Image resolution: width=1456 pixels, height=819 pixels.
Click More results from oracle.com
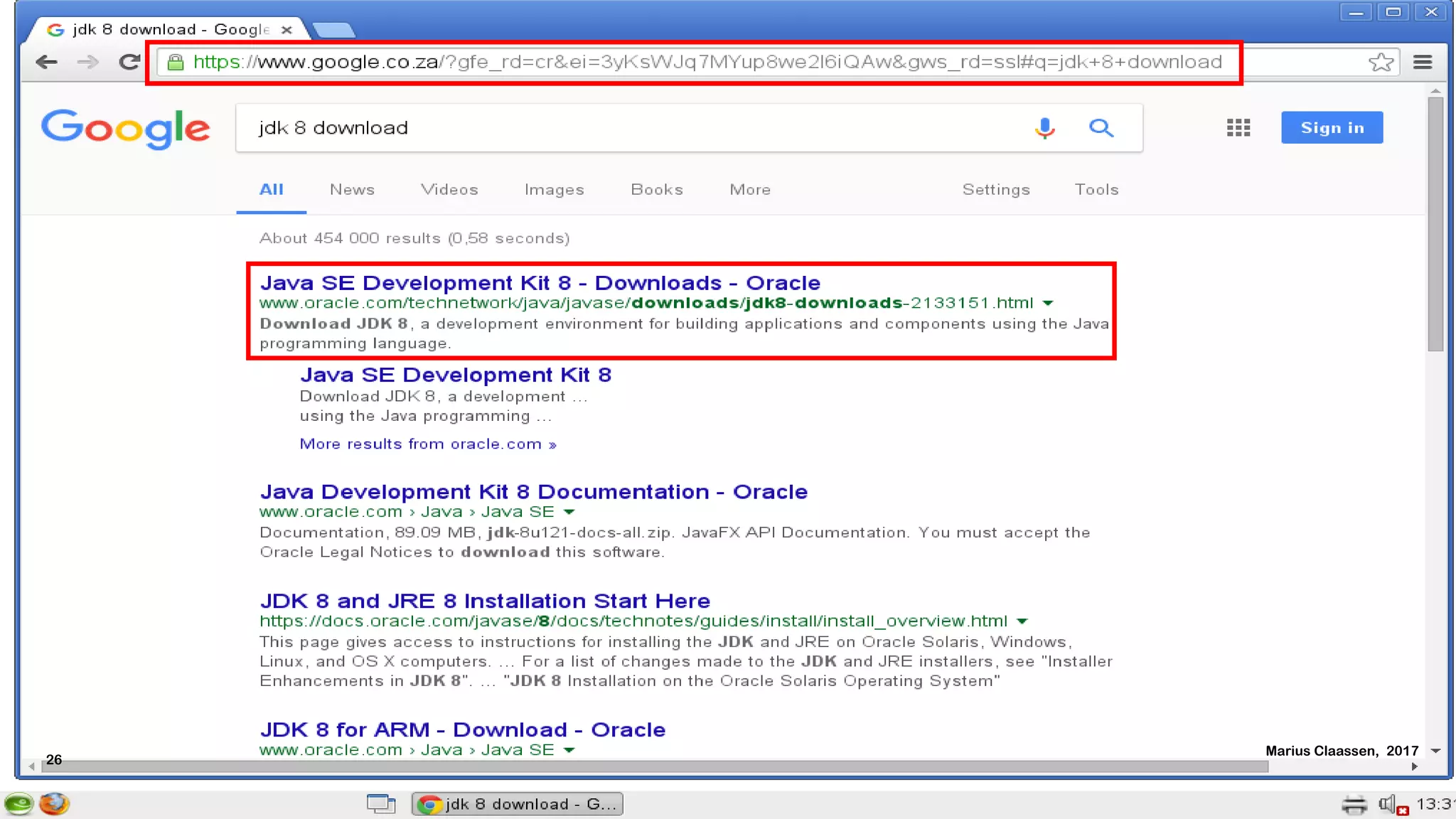[427, 444]
